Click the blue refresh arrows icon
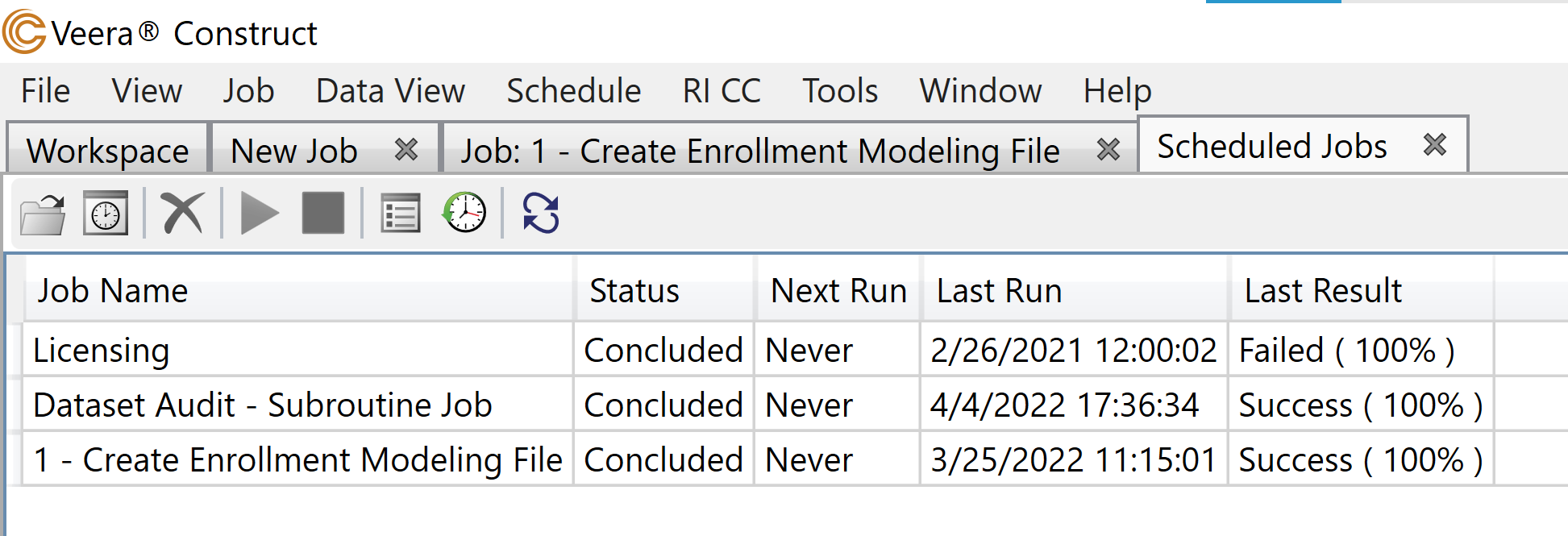Screen dimensions: 1568x536 pyautogui.click(x=541, y=214)
